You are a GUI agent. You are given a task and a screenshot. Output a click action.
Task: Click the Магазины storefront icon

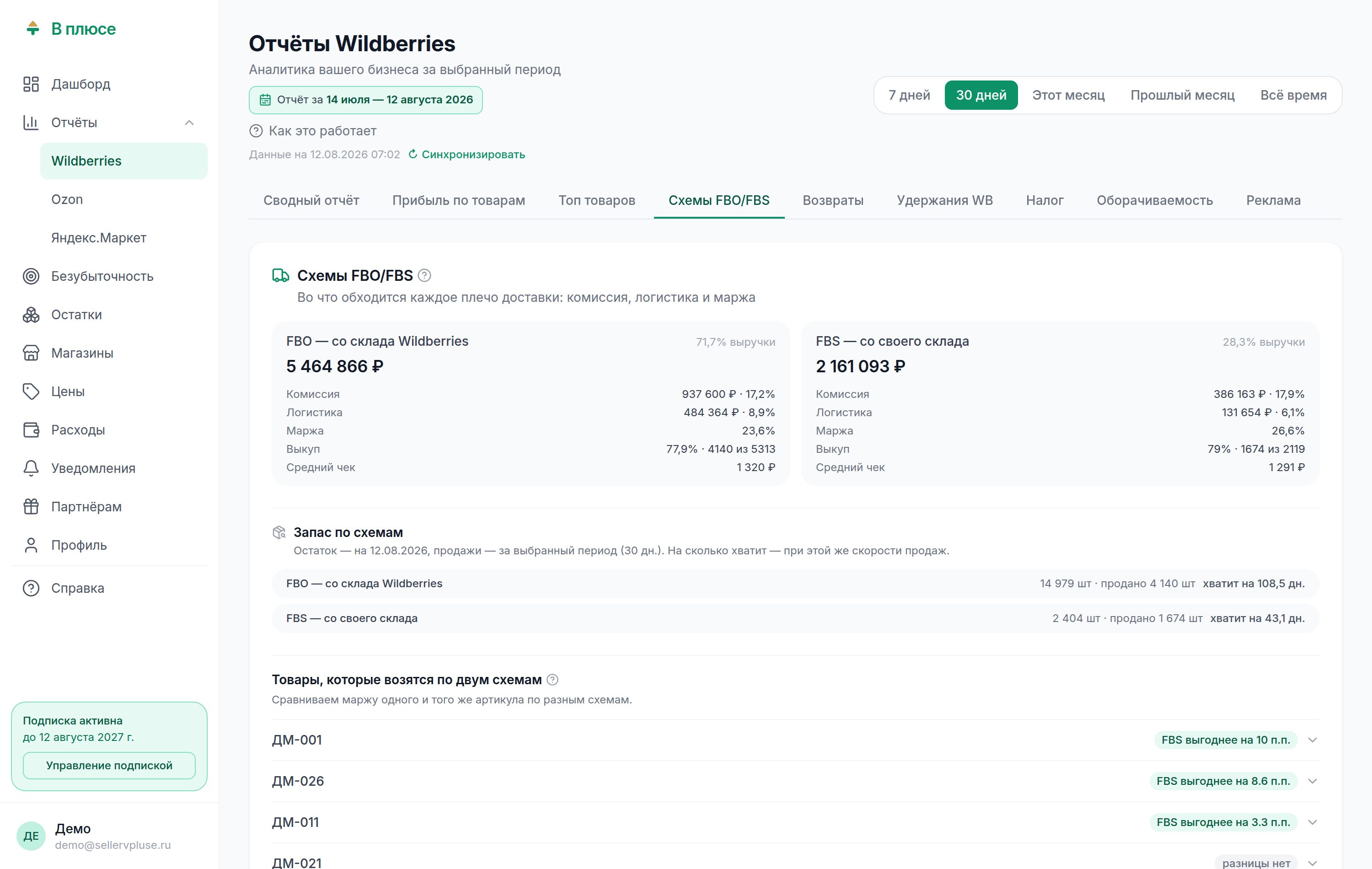31,353
